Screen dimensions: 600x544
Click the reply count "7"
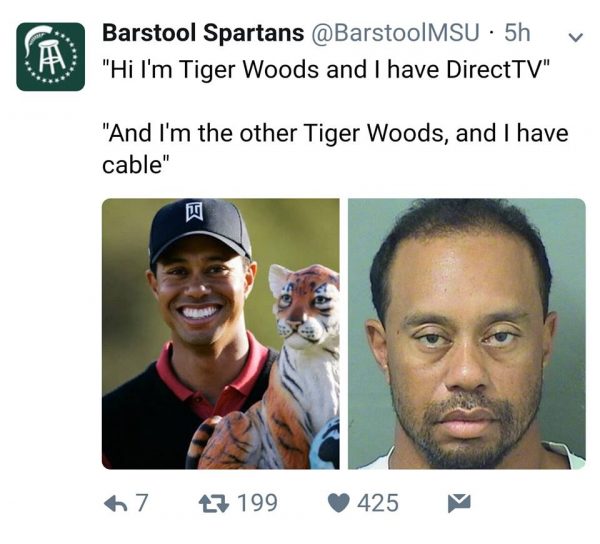pyautogui.click(x=142, y=502)
